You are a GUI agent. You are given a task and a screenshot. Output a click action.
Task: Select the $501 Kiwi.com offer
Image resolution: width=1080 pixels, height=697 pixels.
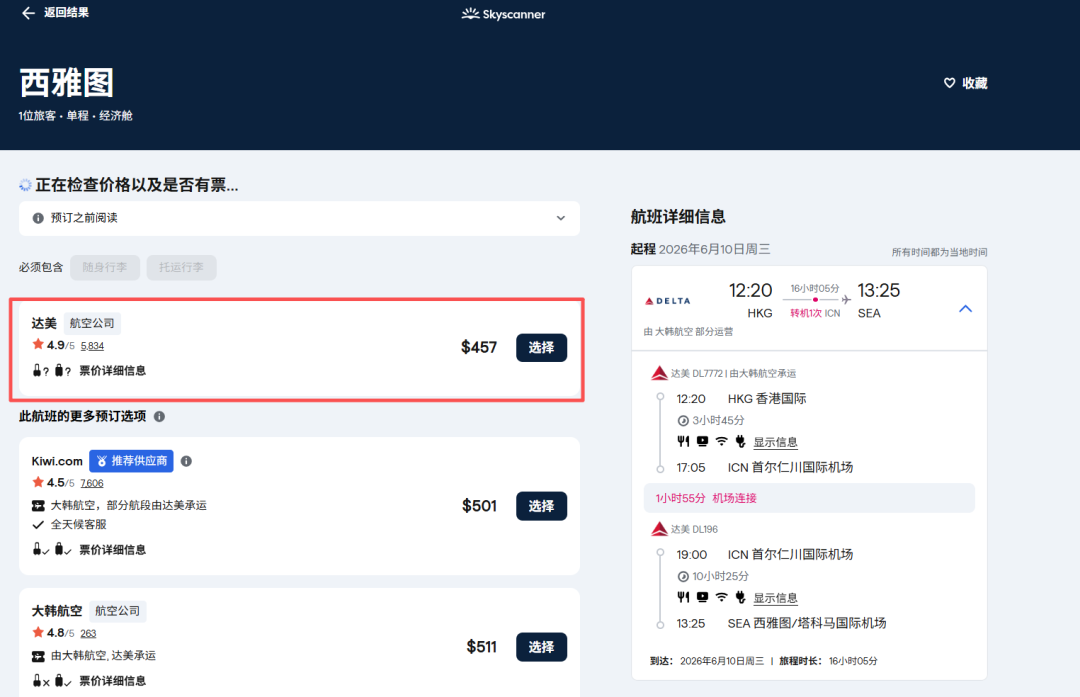(541, 506)
